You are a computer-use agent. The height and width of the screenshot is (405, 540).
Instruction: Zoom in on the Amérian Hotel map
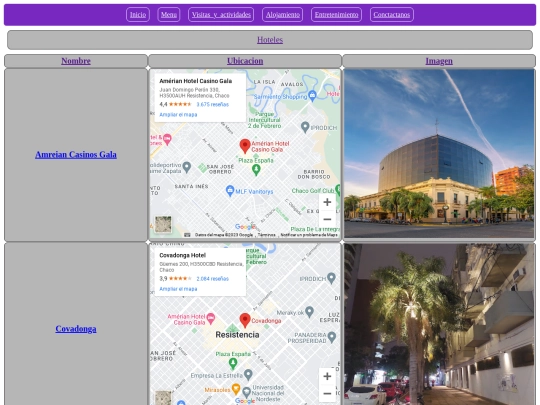click(327, 202)
